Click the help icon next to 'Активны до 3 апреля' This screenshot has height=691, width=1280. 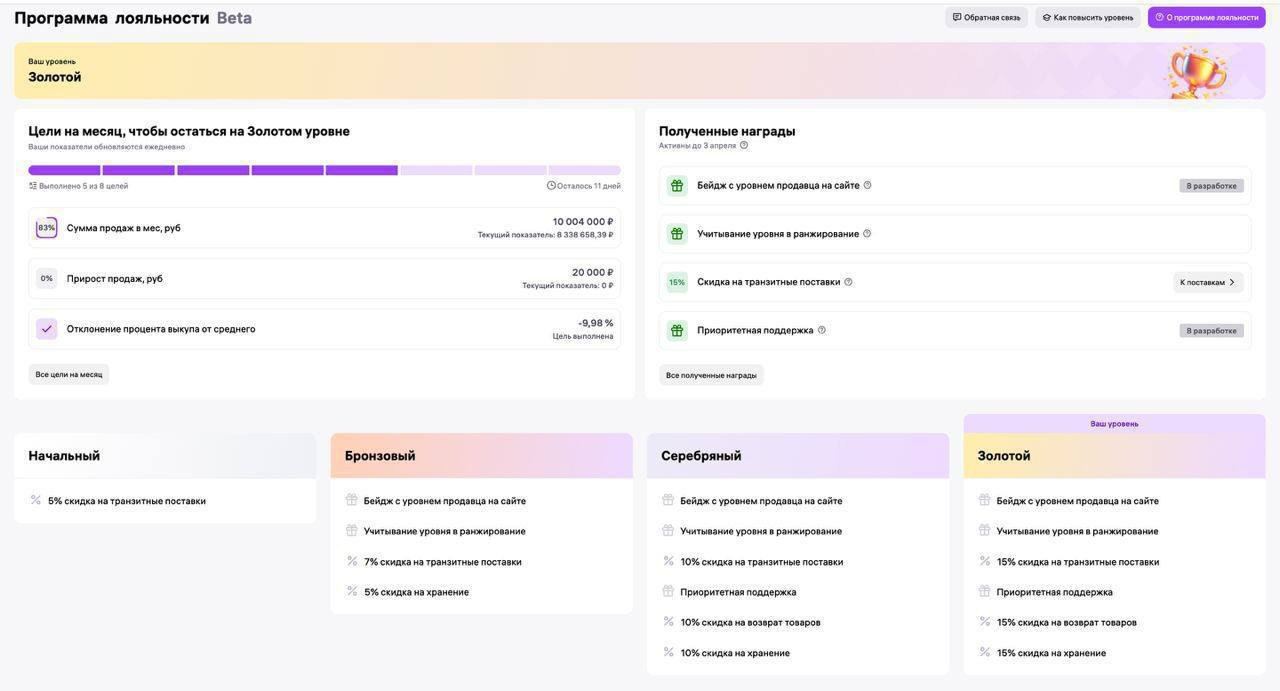coord(744,145)
